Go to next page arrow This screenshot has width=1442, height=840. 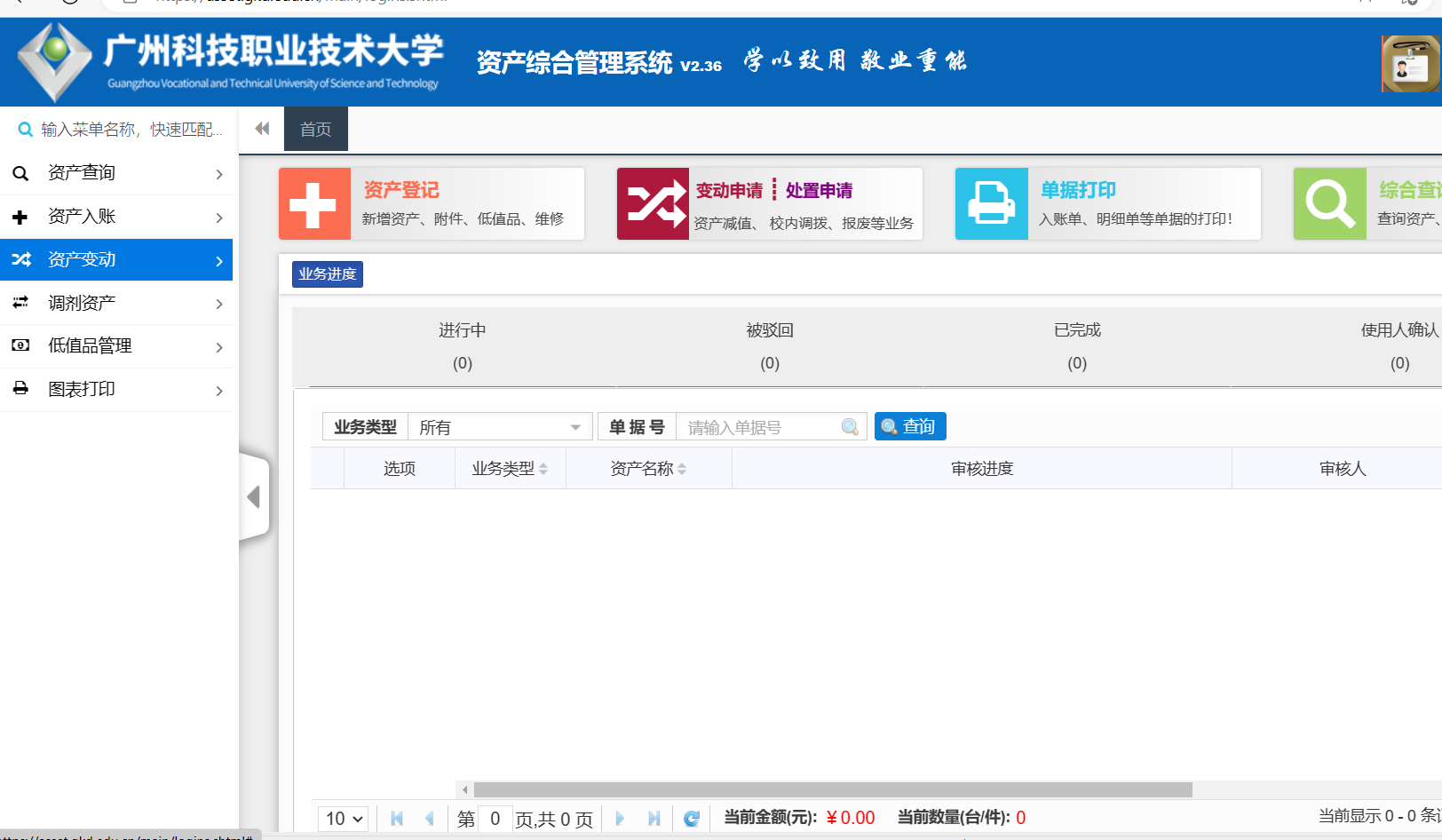[x=620, y=819]
